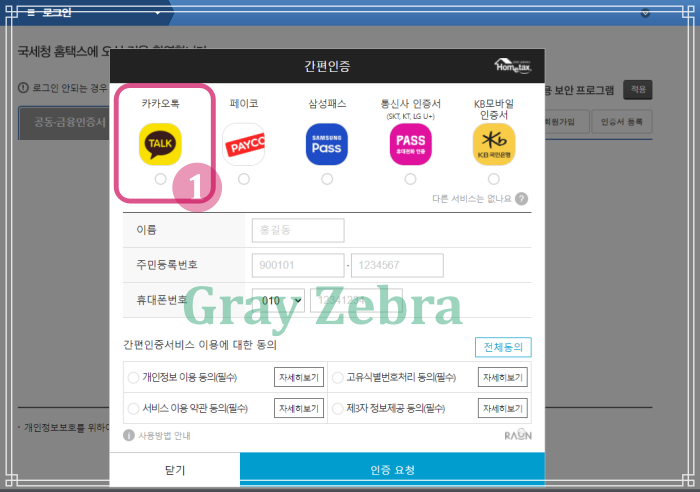
Task: Select the 카카오톡 radio button
Action: pyautogui.click(x=160, y=179)
